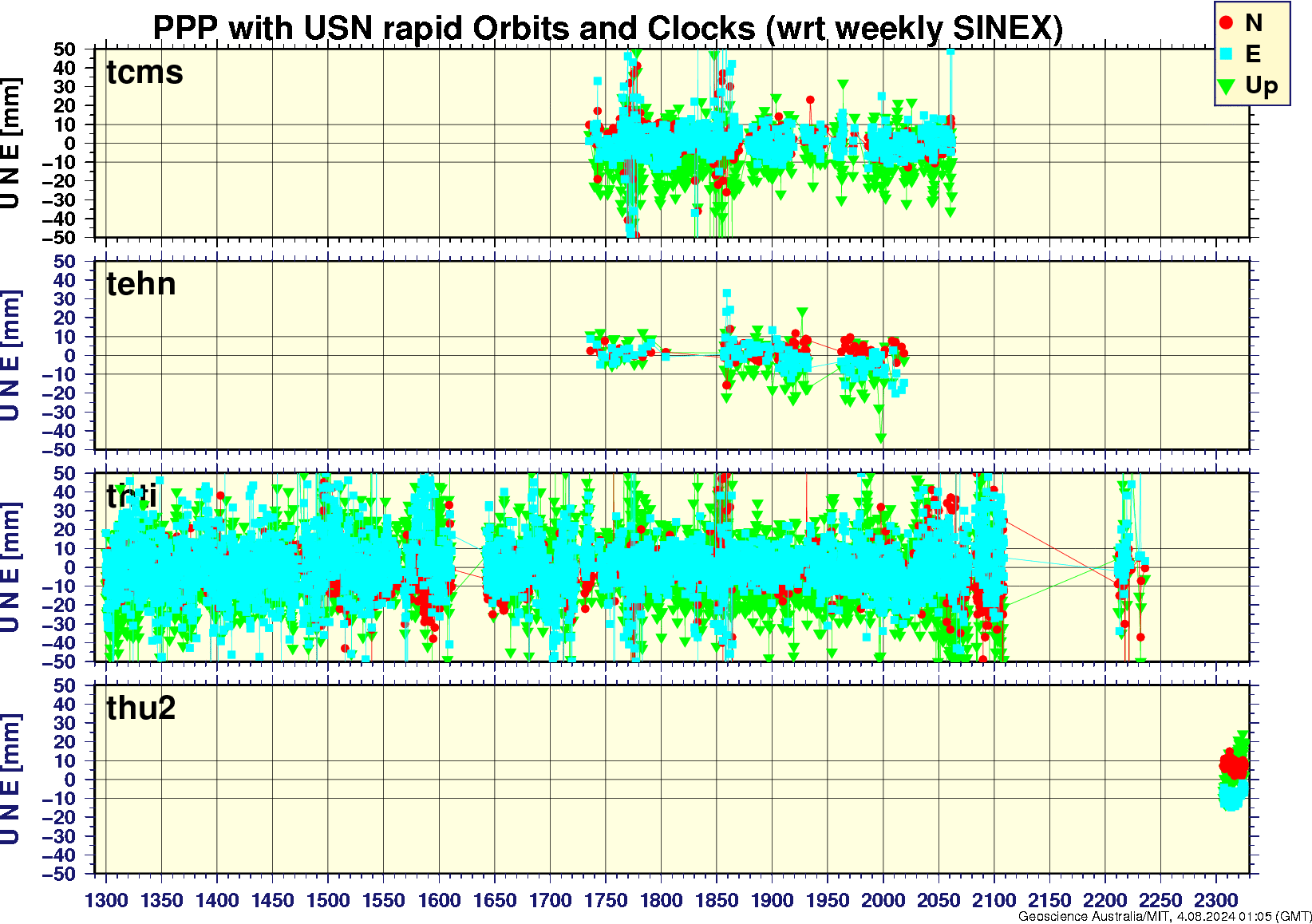This screenshot has height=924, width=1312.
Task: Click the thu2 panel U N E axis title
Action: [10, 780]
